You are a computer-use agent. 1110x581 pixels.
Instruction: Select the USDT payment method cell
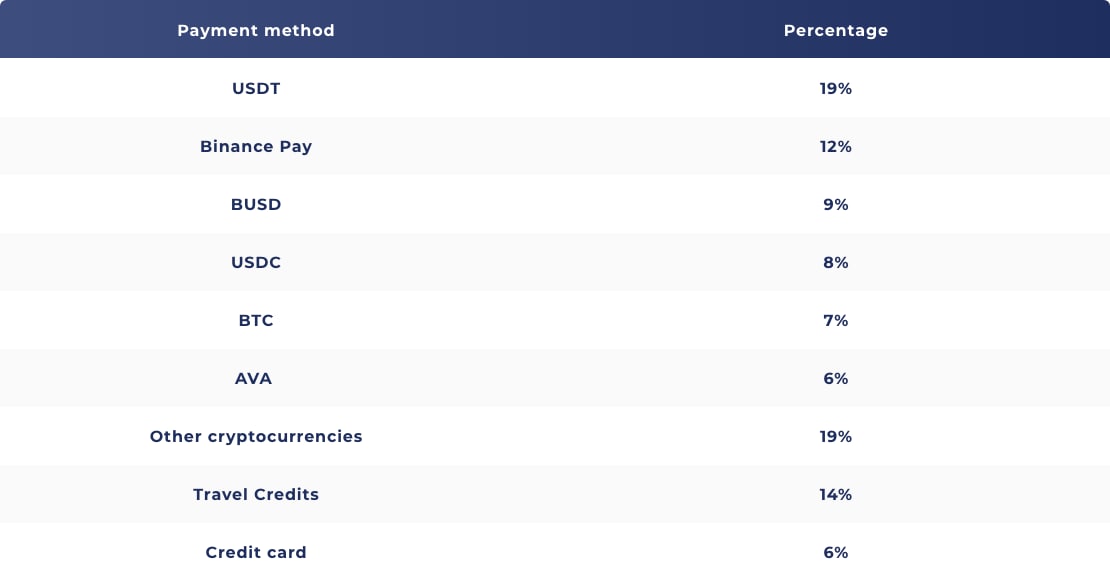[x=256, y=88]
